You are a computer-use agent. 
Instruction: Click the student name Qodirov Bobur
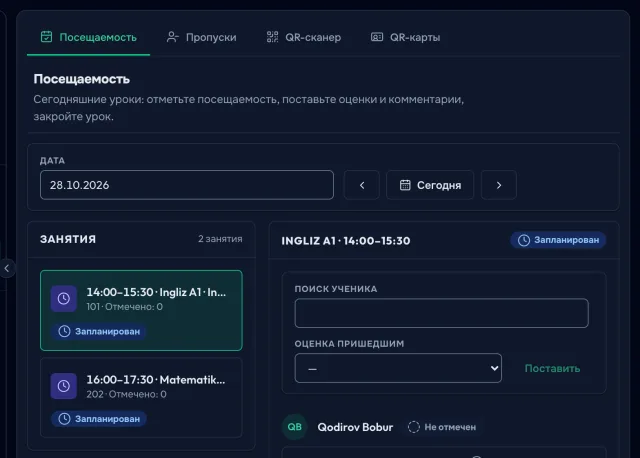[x=355, y=427]
